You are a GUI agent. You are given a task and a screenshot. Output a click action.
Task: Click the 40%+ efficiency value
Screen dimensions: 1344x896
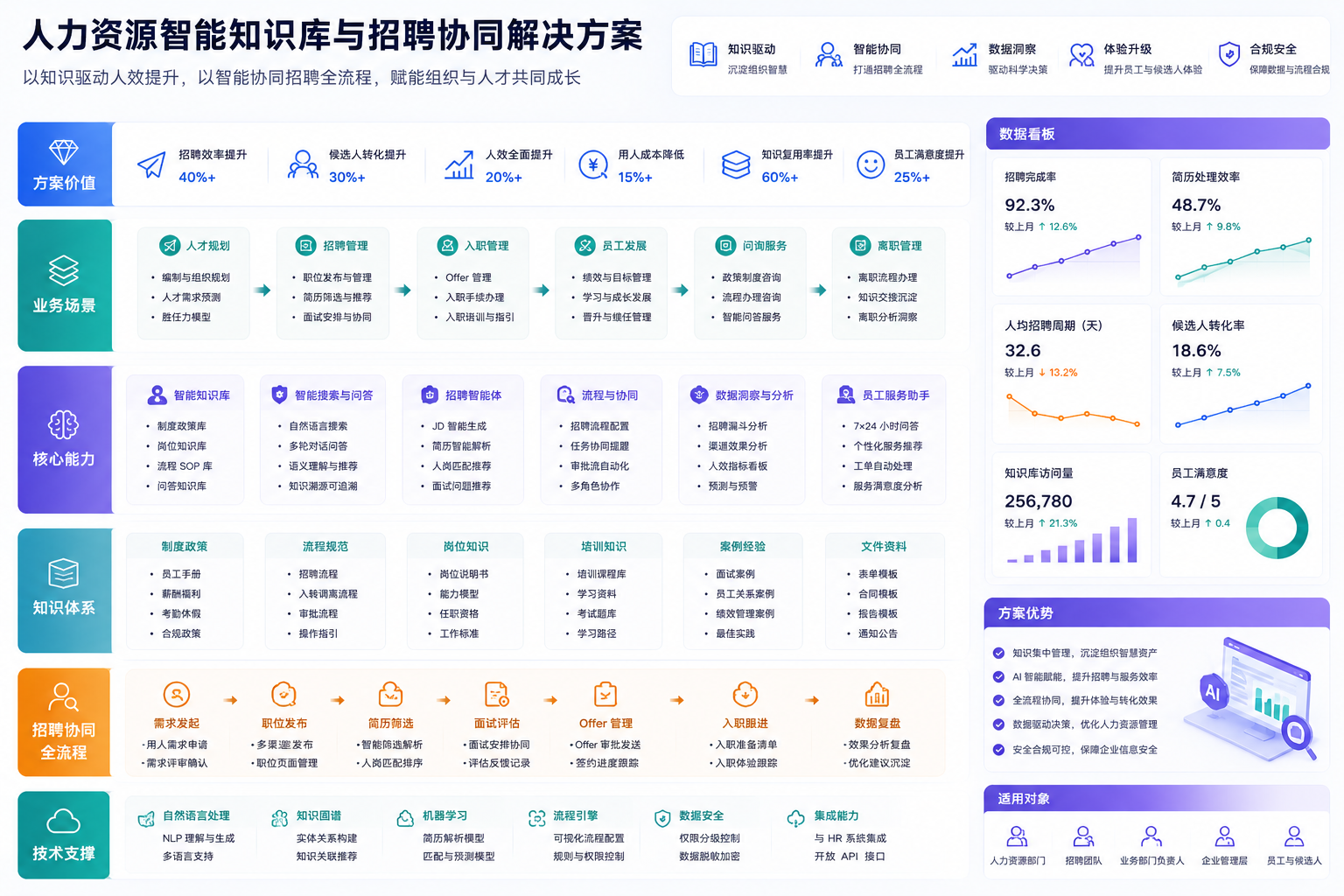[197, 177]
